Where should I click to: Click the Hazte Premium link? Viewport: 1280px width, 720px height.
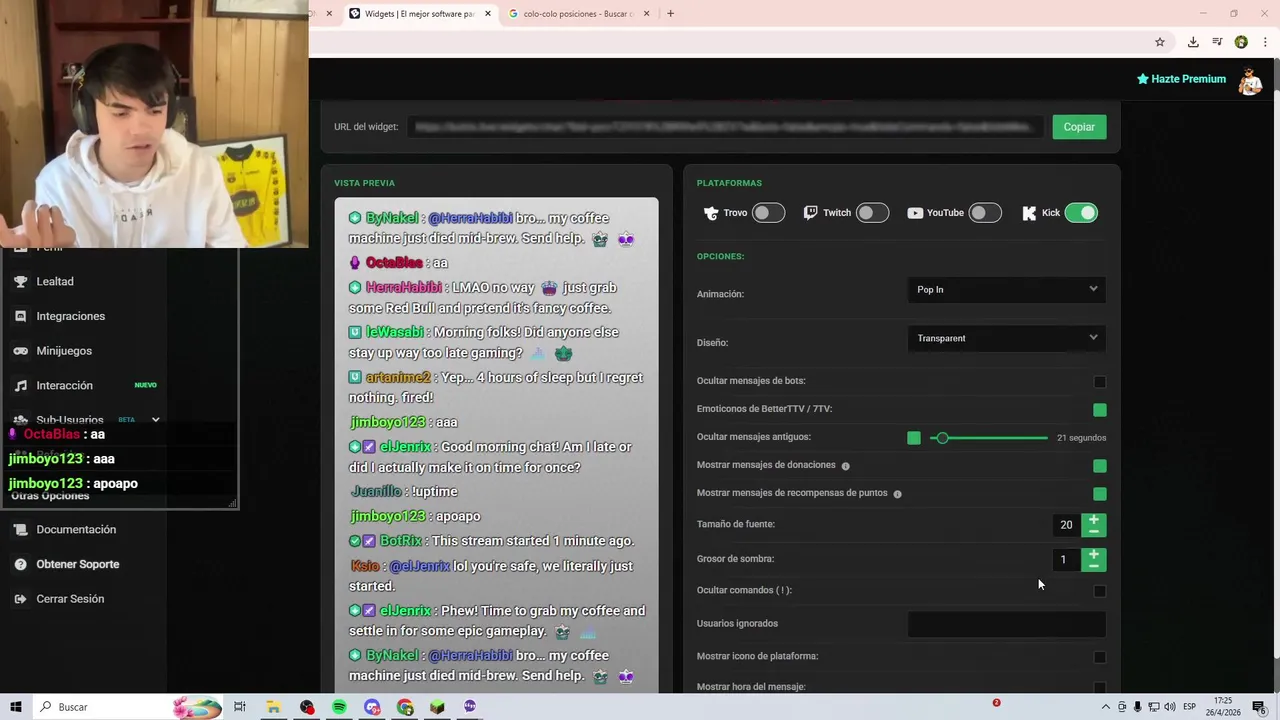1181,79
